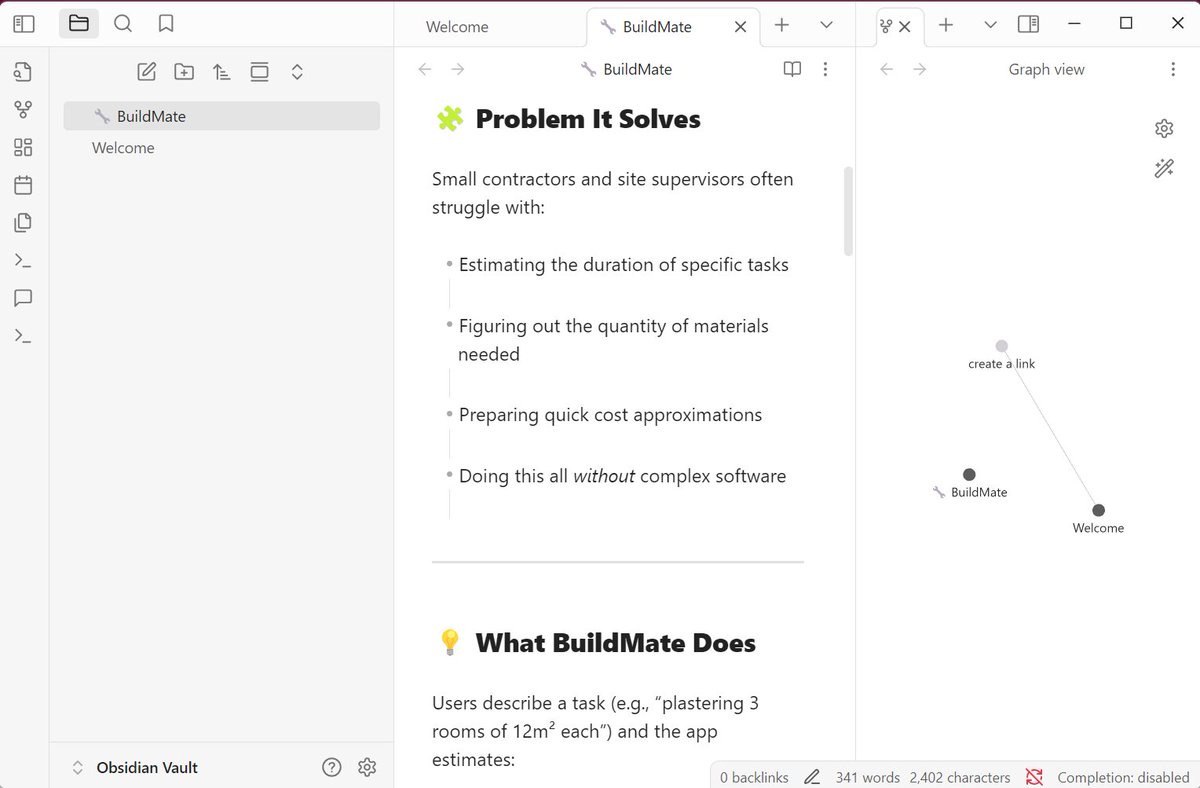Viewport: 1200px width, 788px height.
Task: Open the file explorer tab
Action: (x=79, y=23)
